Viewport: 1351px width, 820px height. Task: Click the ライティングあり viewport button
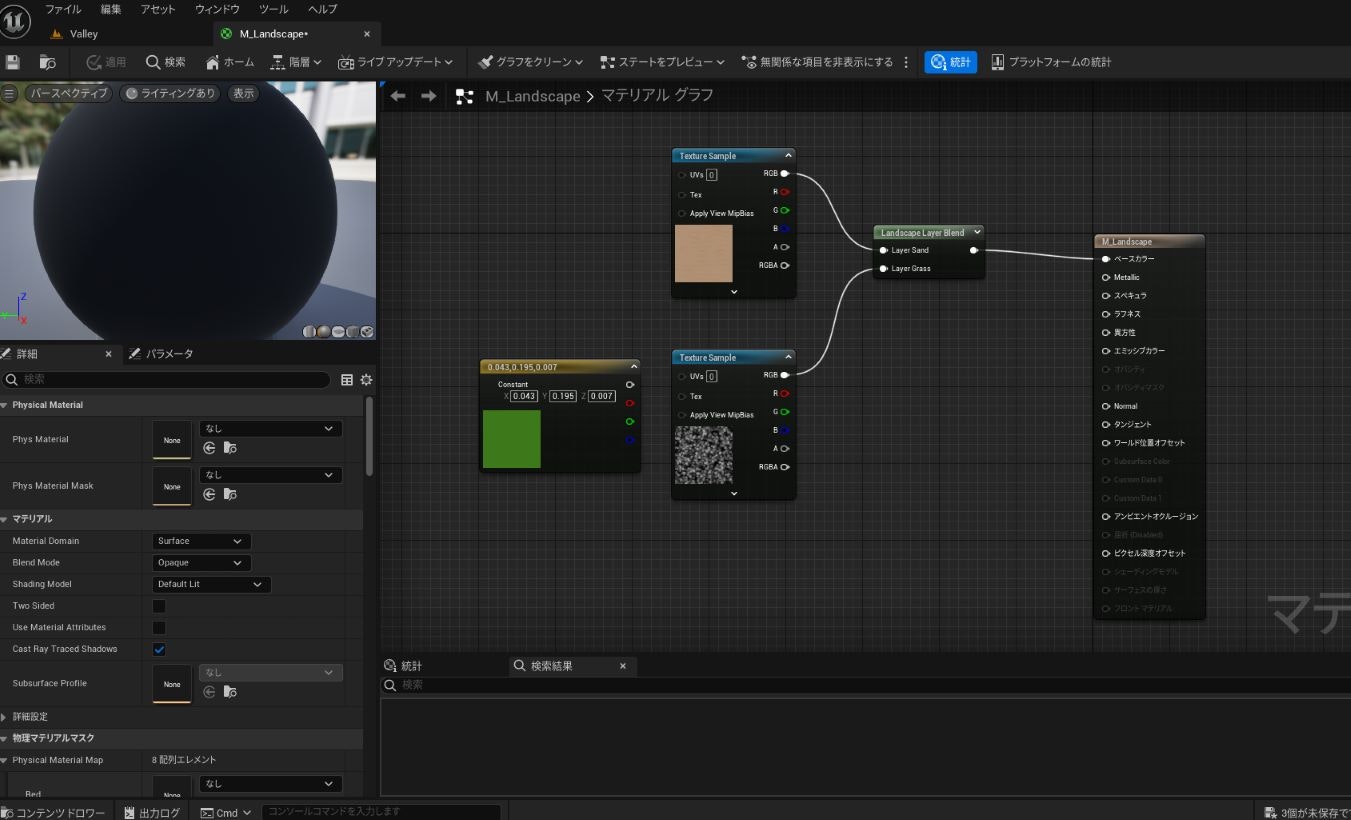(170, 93)
